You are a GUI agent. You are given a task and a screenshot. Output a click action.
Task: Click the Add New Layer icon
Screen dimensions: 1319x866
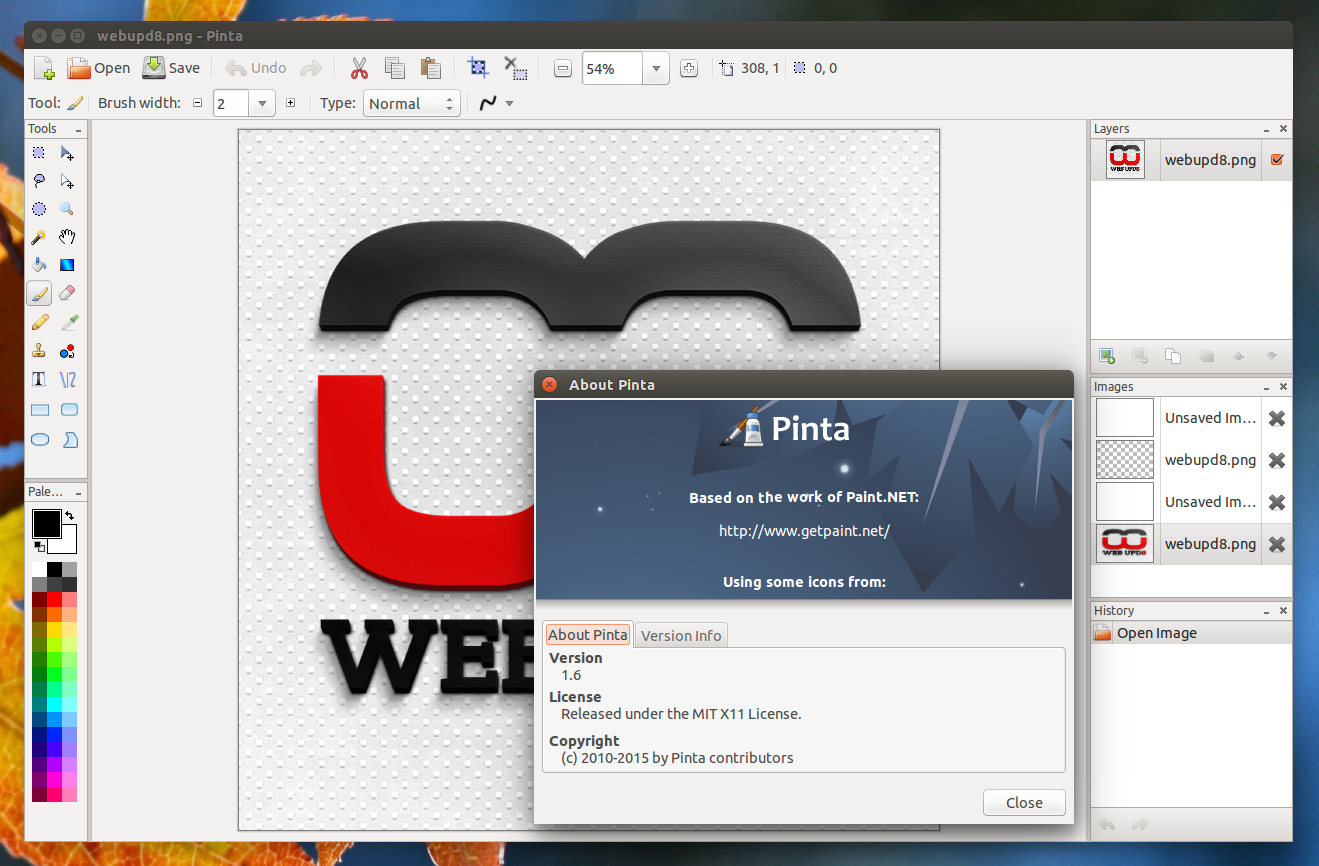click(1106, 355)
